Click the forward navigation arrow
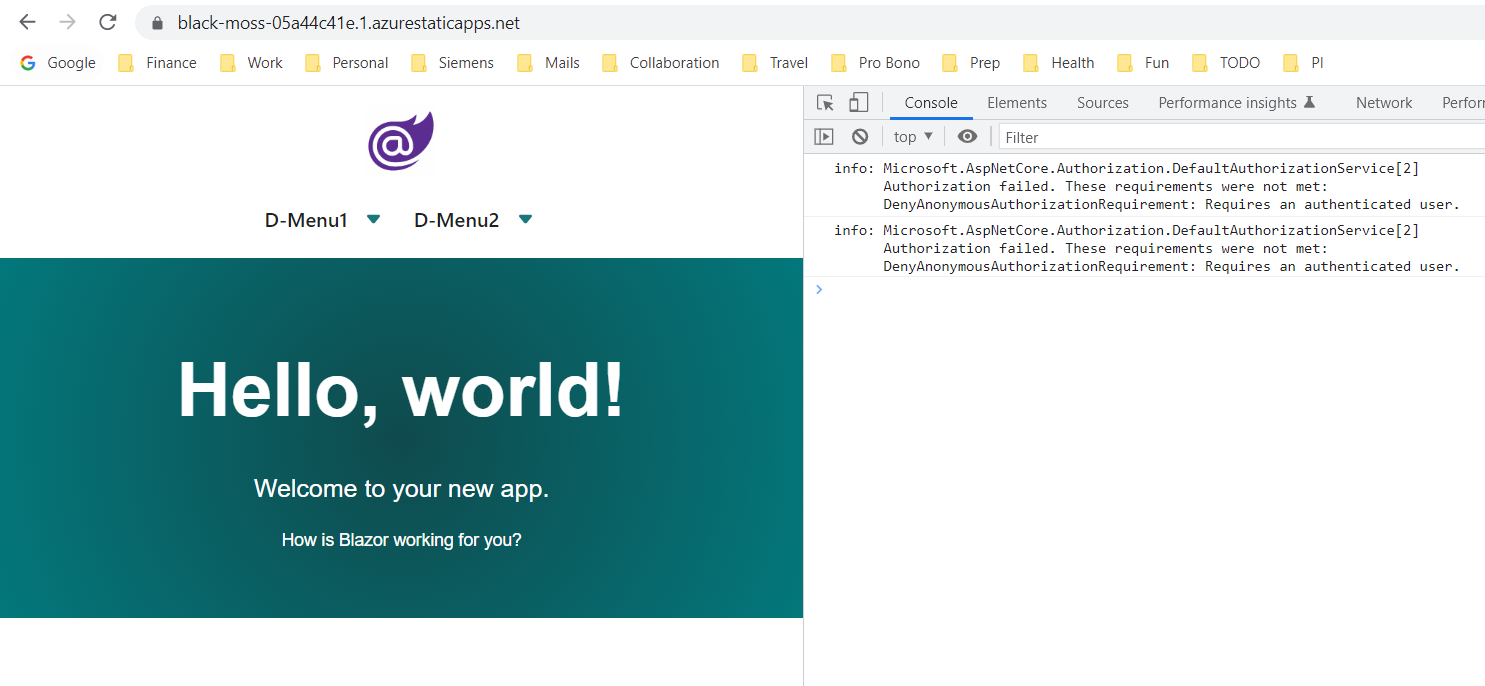1485x686 pixels. pos(66,22)
